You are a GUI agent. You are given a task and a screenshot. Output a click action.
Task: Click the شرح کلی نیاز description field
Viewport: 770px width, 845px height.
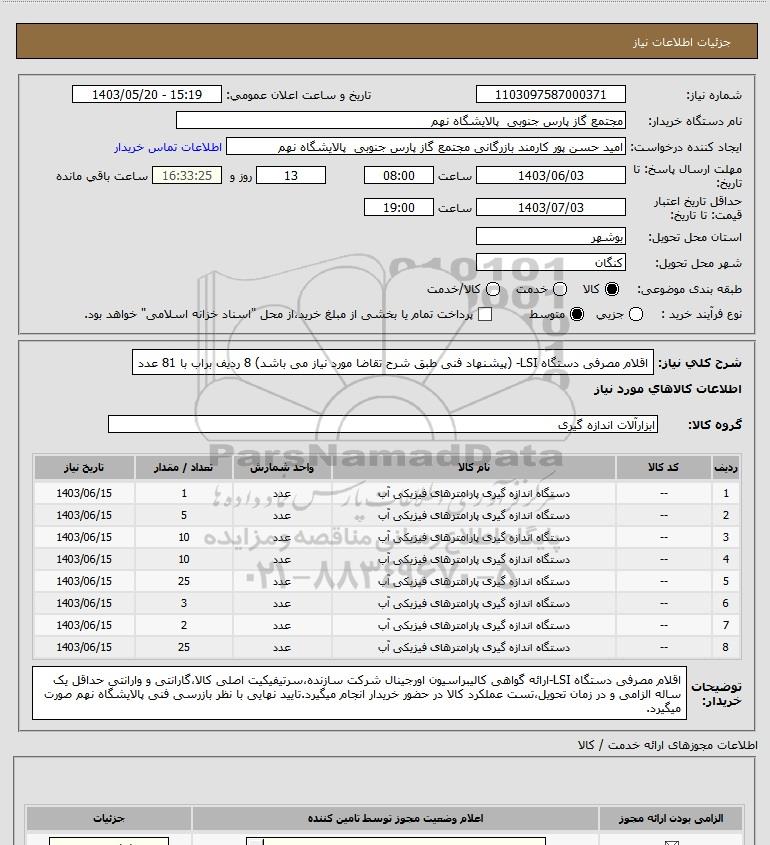pos(393,363)
